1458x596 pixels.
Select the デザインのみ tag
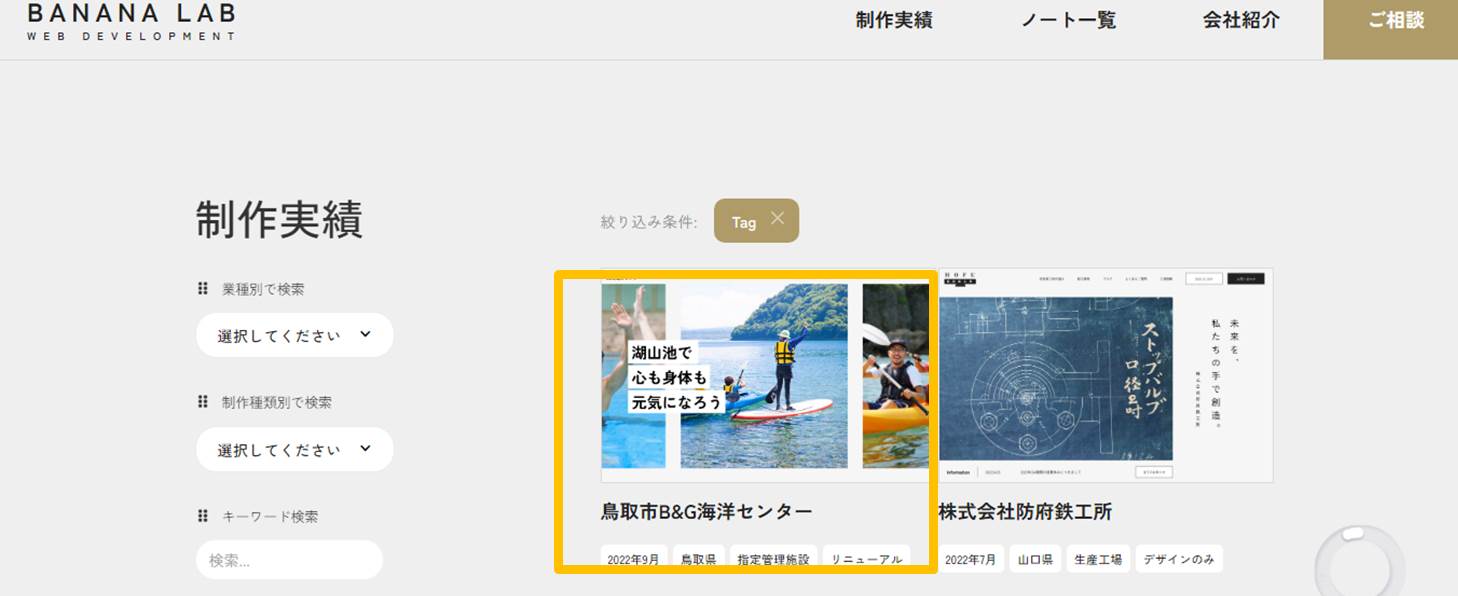[1179, 559]
